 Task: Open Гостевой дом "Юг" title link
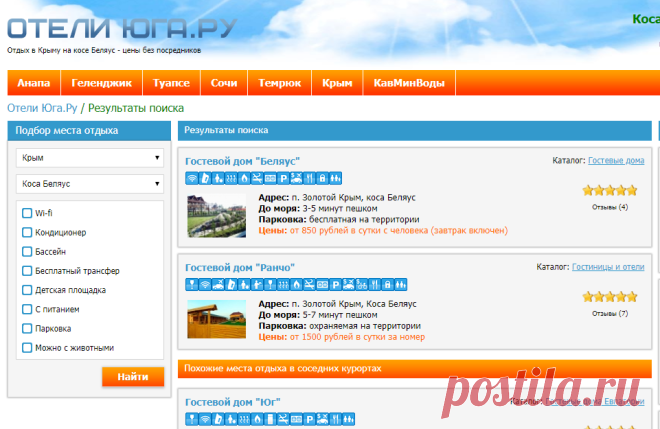[233, 402]
